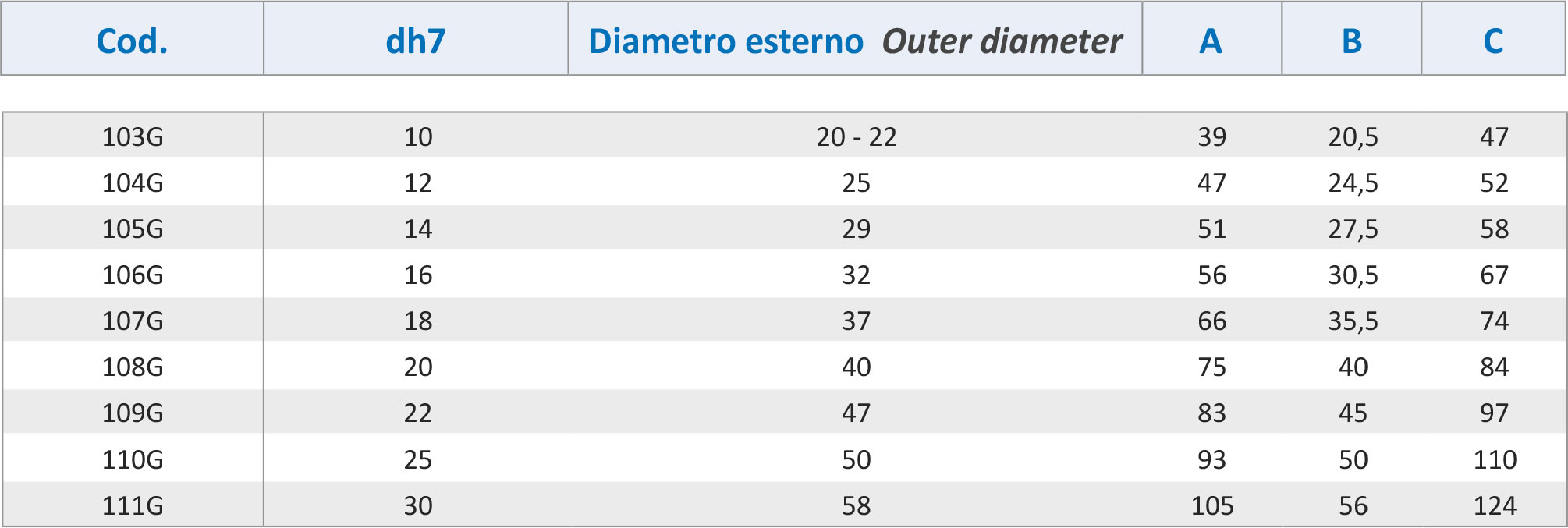
Task: Click B value 35,5 in 107G row
Action: pyautogui.click(x=1353, y=321)
